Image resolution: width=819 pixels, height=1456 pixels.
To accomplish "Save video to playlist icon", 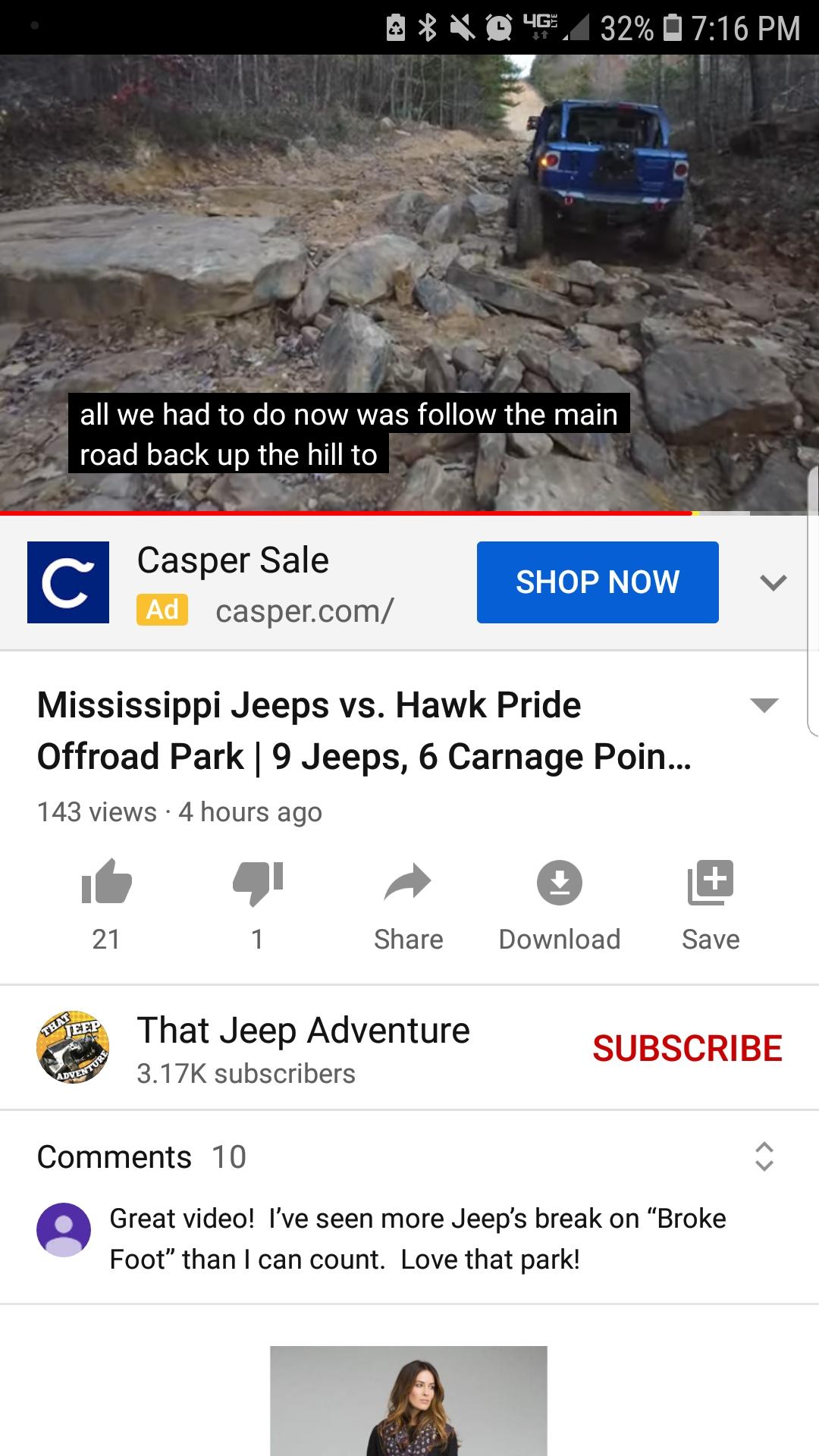I will click(x=711, y=882).
